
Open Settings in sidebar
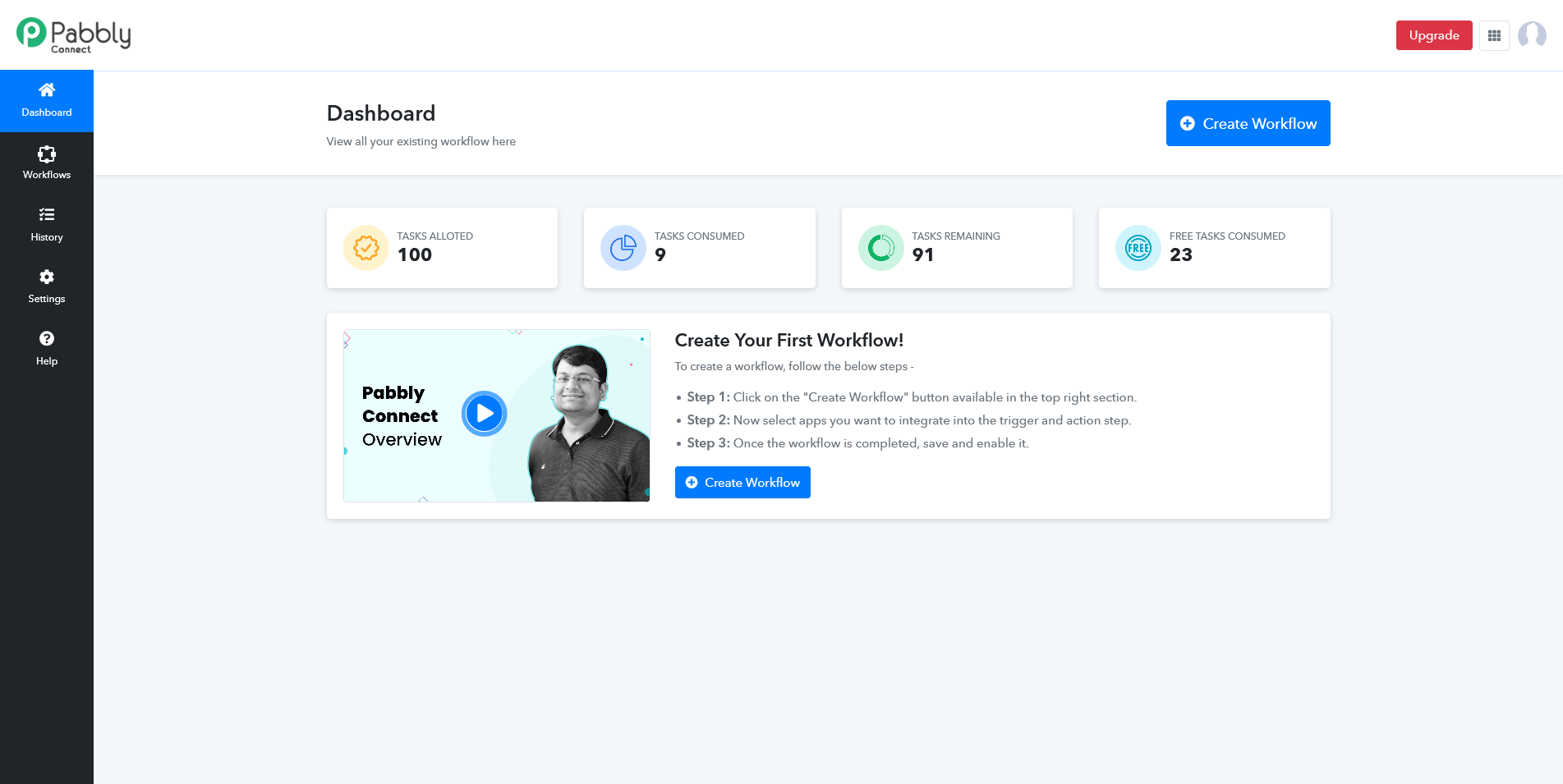47,287
